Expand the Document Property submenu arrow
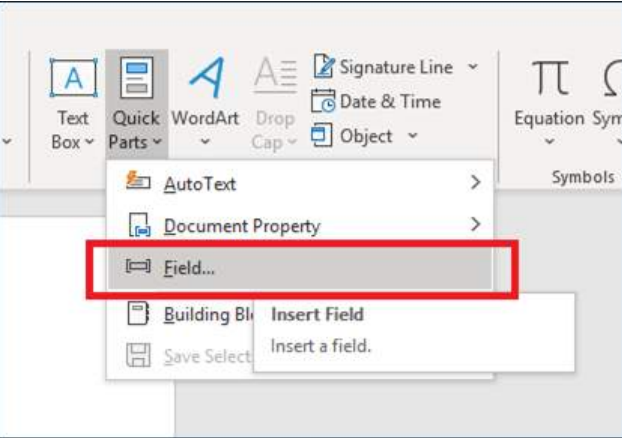This screenshot has width=622, height=438. pyautogui.click(x=475, y=226)
